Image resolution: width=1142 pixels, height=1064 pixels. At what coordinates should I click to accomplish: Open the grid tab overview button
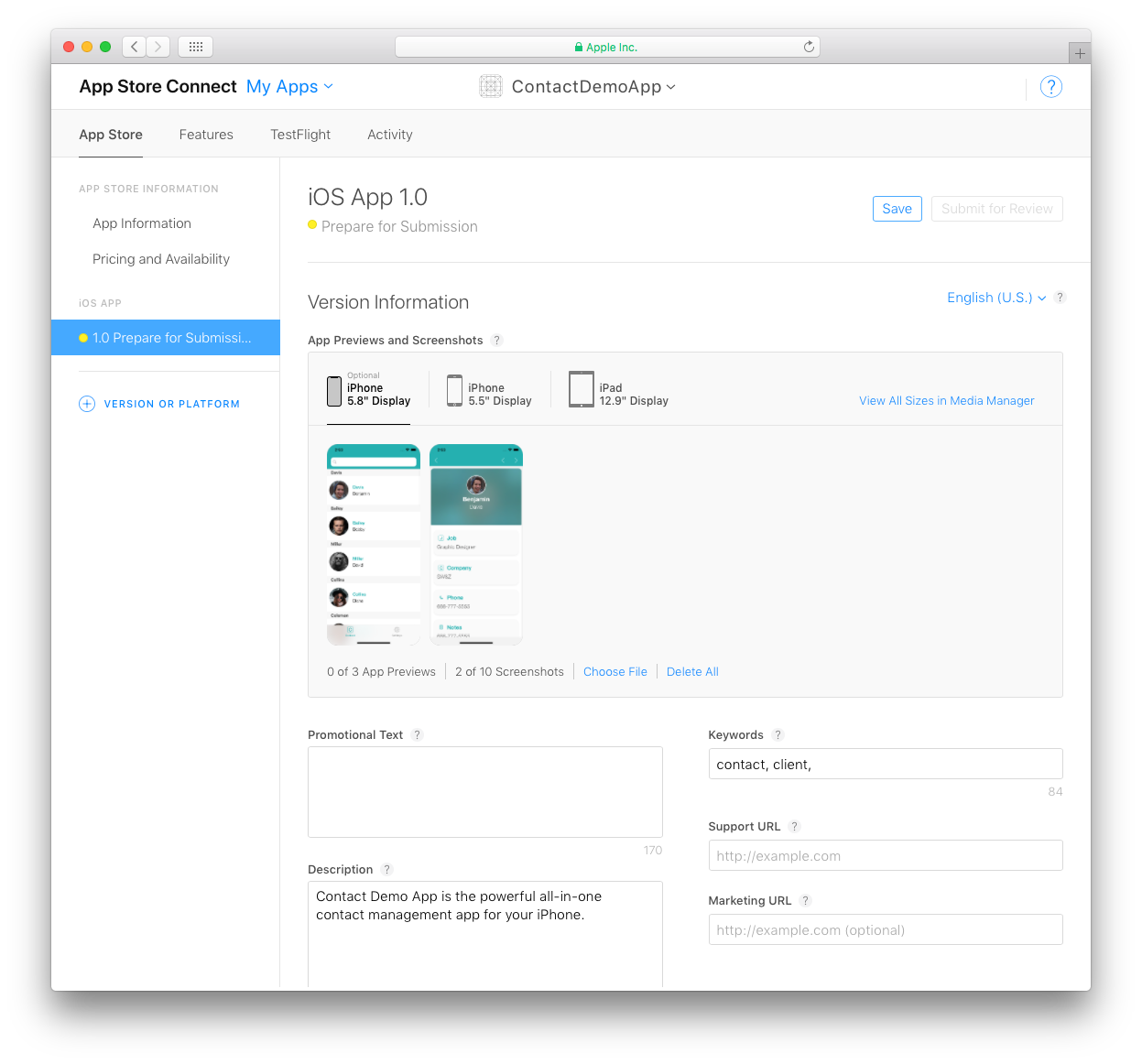(x=196, y=46)
